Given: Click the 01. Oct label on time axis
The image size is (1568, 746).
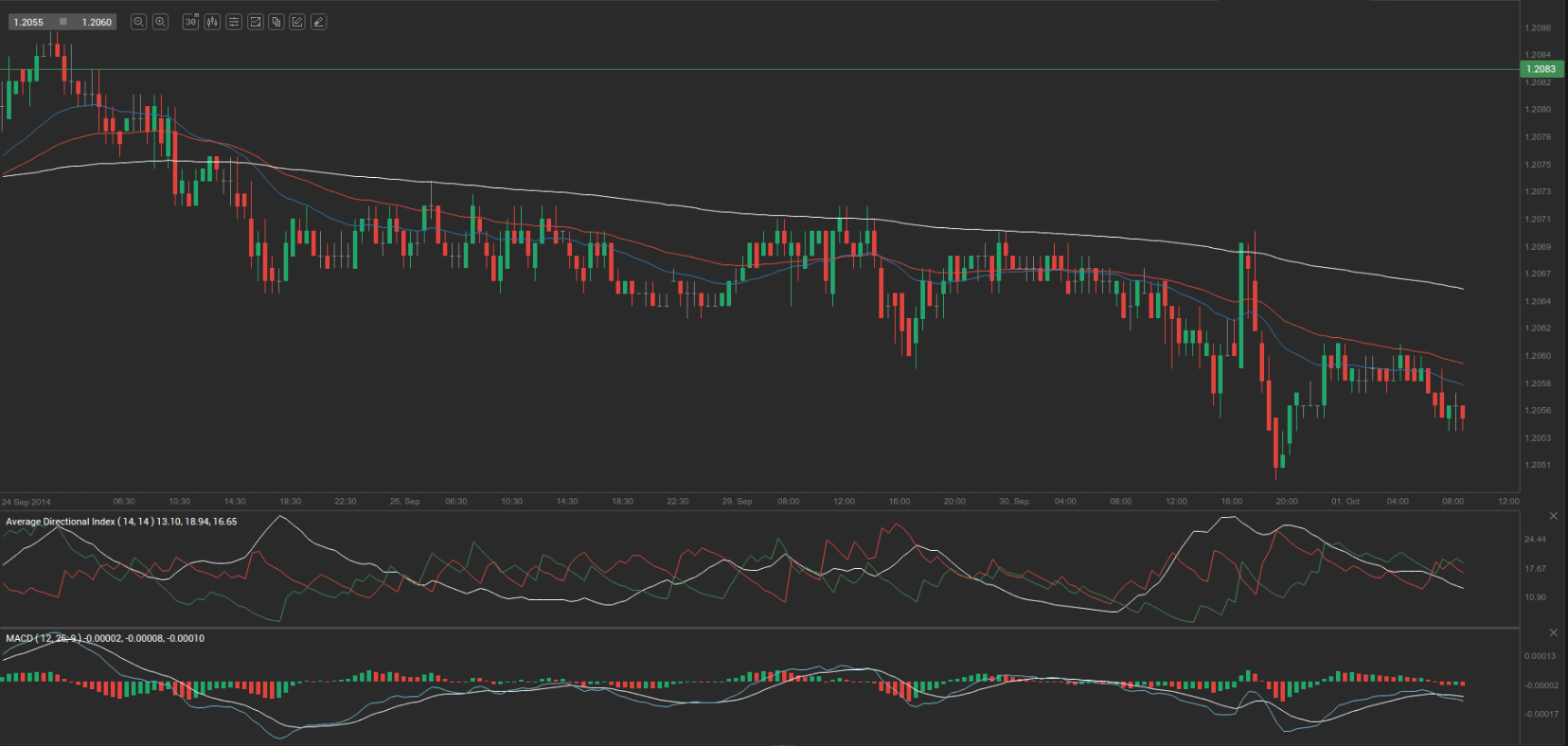Looking at the screenshot, I should tap(1345, 502).
